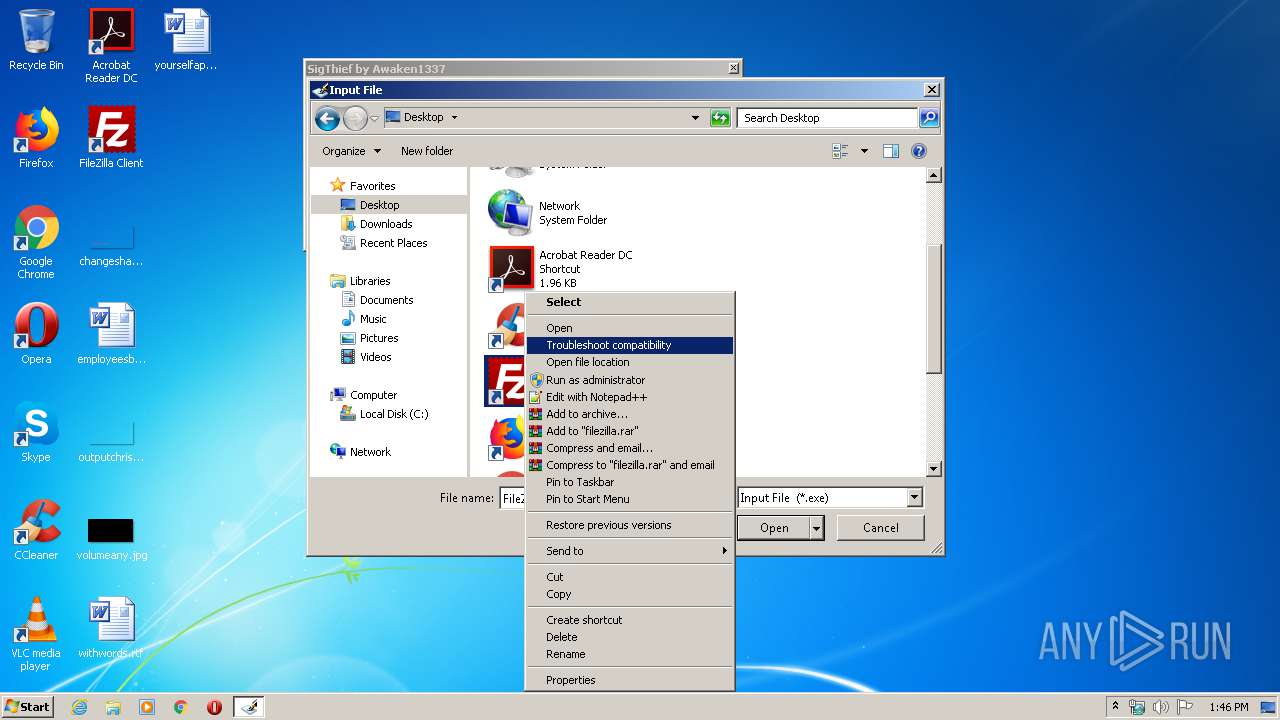Viewport: 1280px width, 720px height.
Task: Choose Open in context menu
Action: [x=630, y=328]
